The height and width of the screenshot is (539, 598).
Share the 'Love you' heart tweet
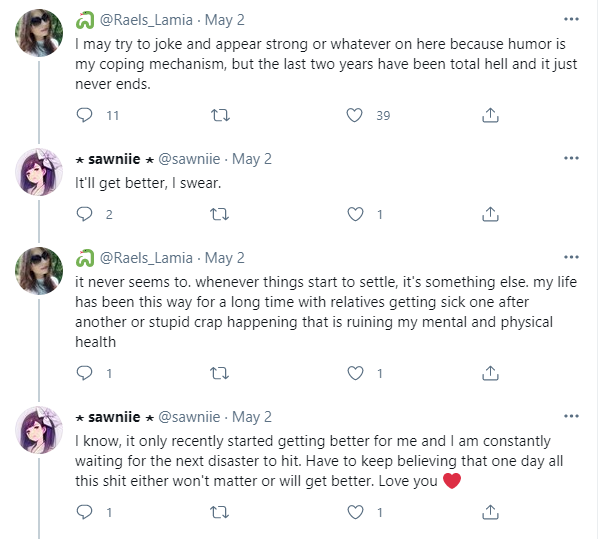[x=490, y=512]
